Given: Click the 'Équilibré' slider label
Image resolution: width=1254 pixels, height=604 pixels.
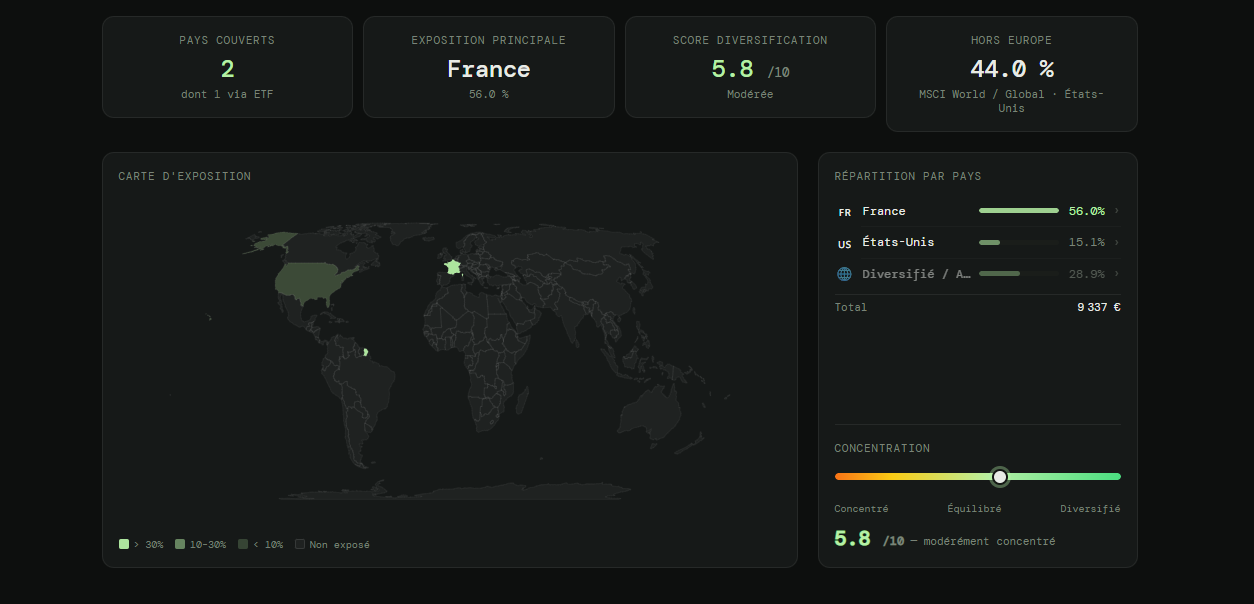Looking at the screenshot, I should pyautogui.click(x=974, y=509).
